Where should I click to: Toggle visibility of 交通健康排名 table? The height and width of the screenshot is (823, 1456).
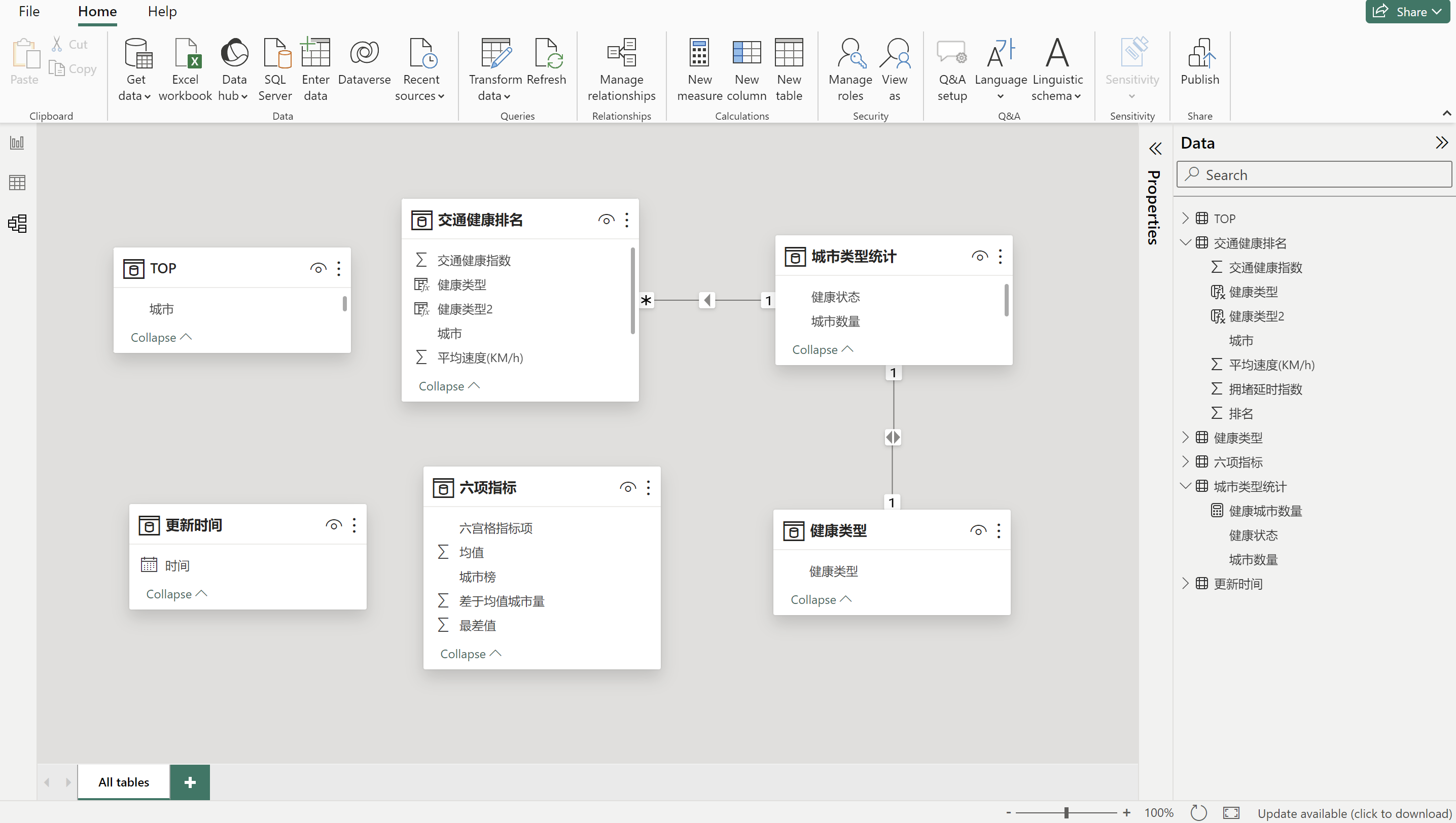click(606, 220)
